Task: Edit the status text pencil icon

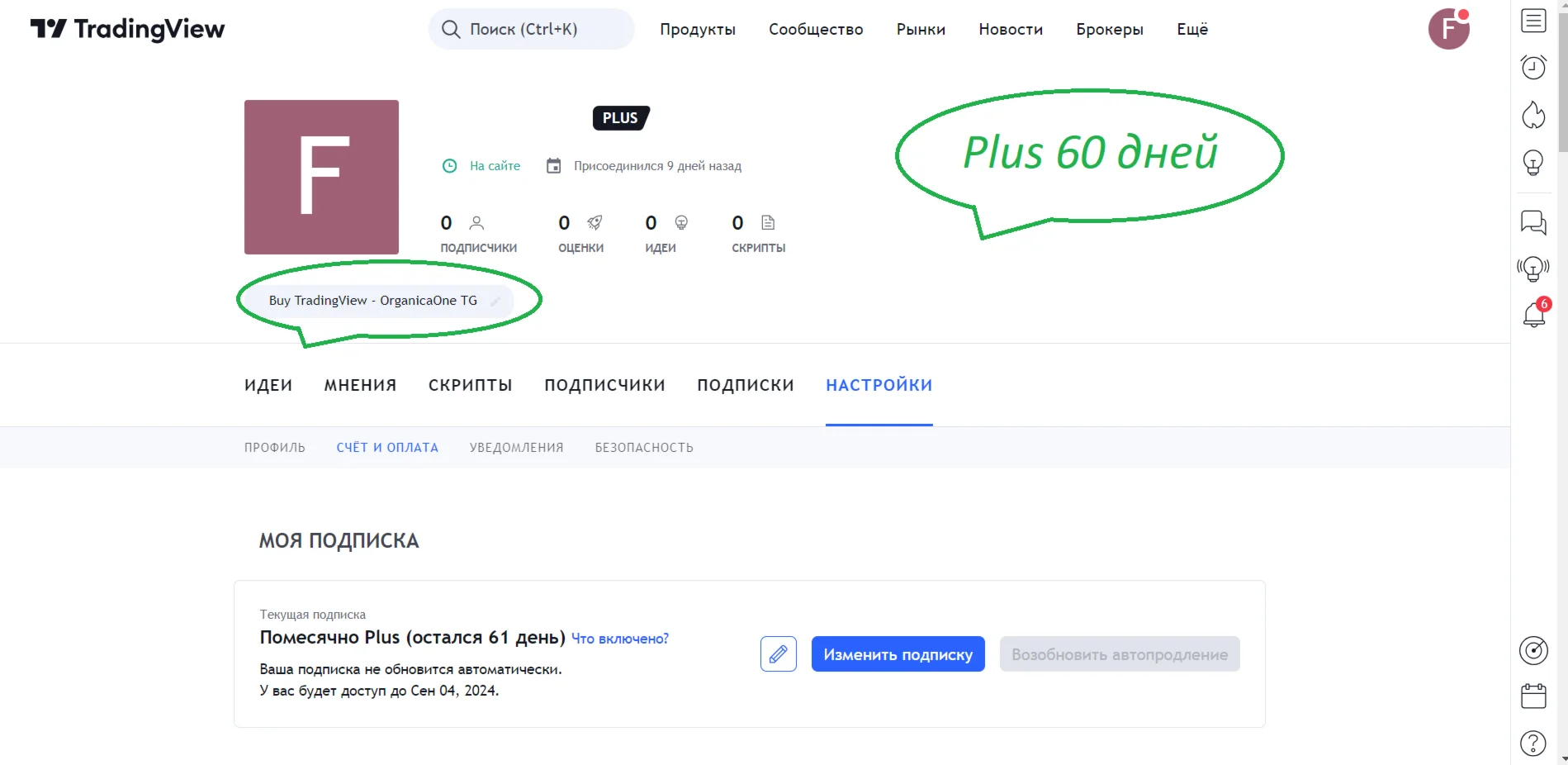Action: coord(495,301)
